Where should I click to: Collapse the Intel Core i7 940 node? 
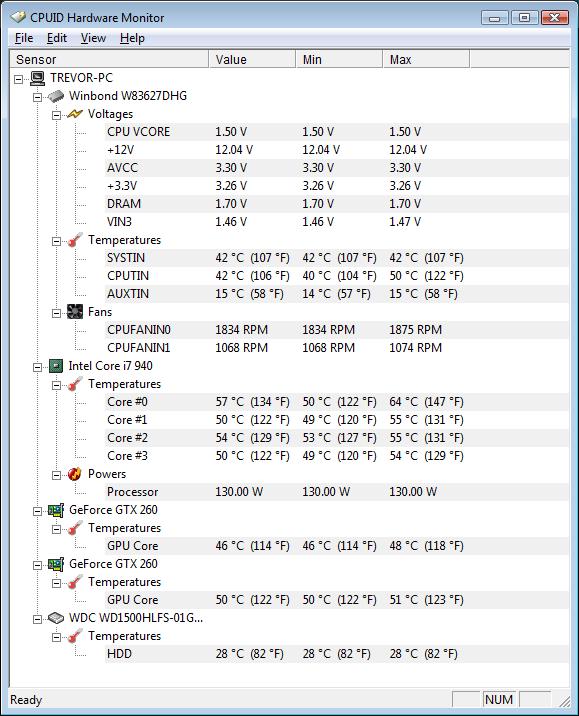(37, 368)
